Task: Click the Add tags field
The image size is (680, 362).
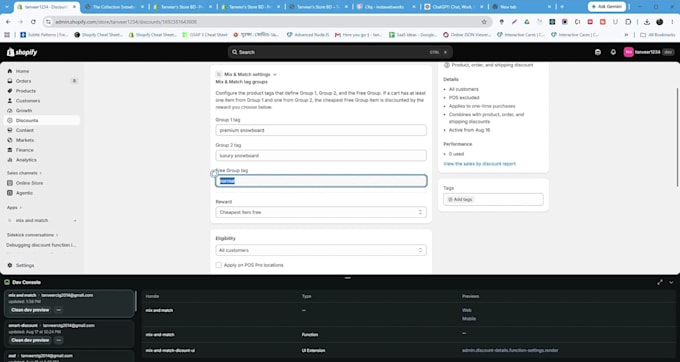Action: click(493, 199)
